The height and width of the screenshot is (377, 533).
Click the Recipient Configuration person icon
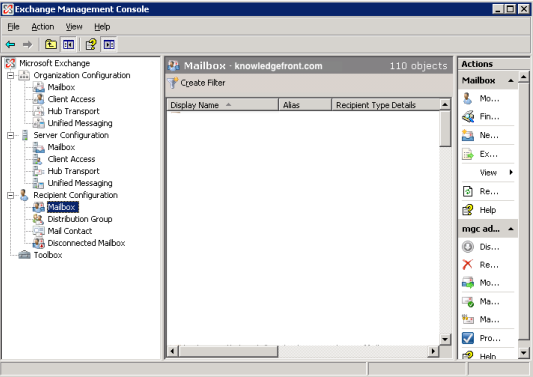click(x=24, y=195)
